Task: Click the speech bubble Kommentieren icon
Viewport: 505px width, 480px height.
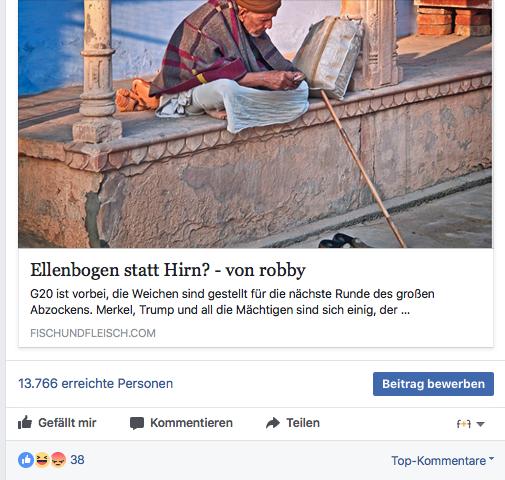Action: click(x=137, y=423)
